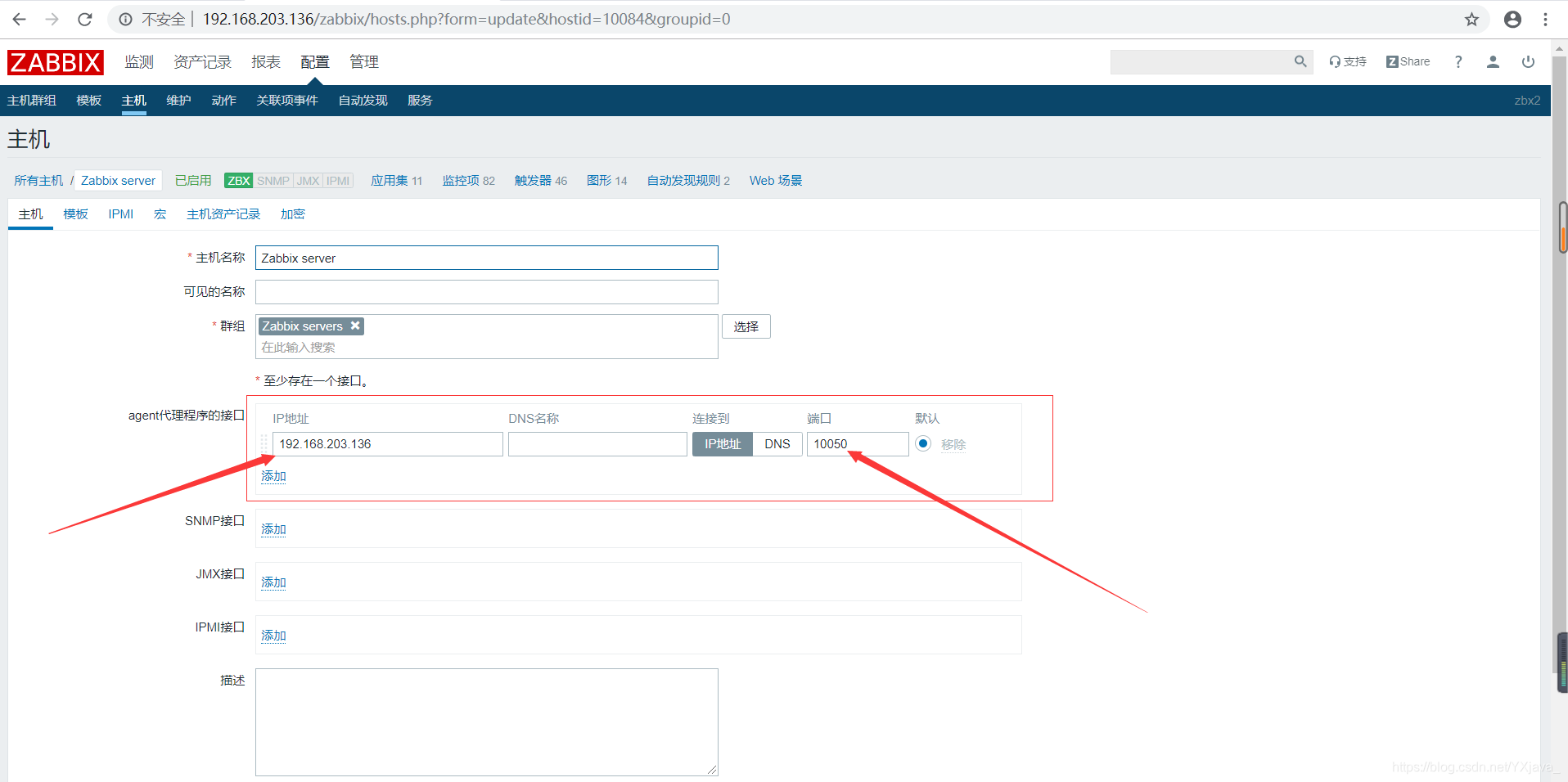Image resolution: width=1568 pixels, height=782 pixels.
Task: Click the SNMP availability badge
Action: [x=273, y=181]
